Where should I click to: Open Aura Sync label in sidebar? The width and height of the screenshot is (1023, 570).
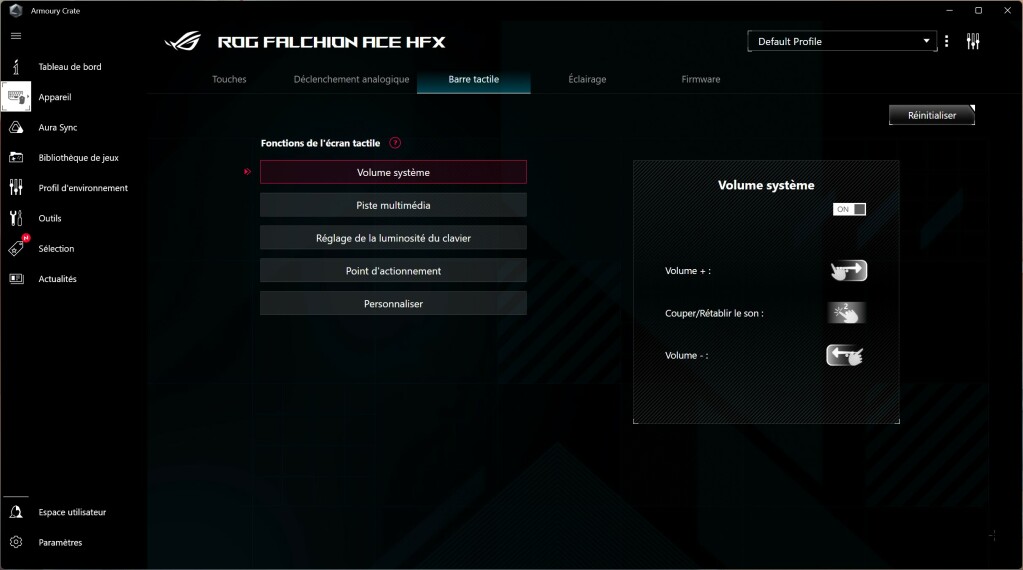[x=57, y=127]
